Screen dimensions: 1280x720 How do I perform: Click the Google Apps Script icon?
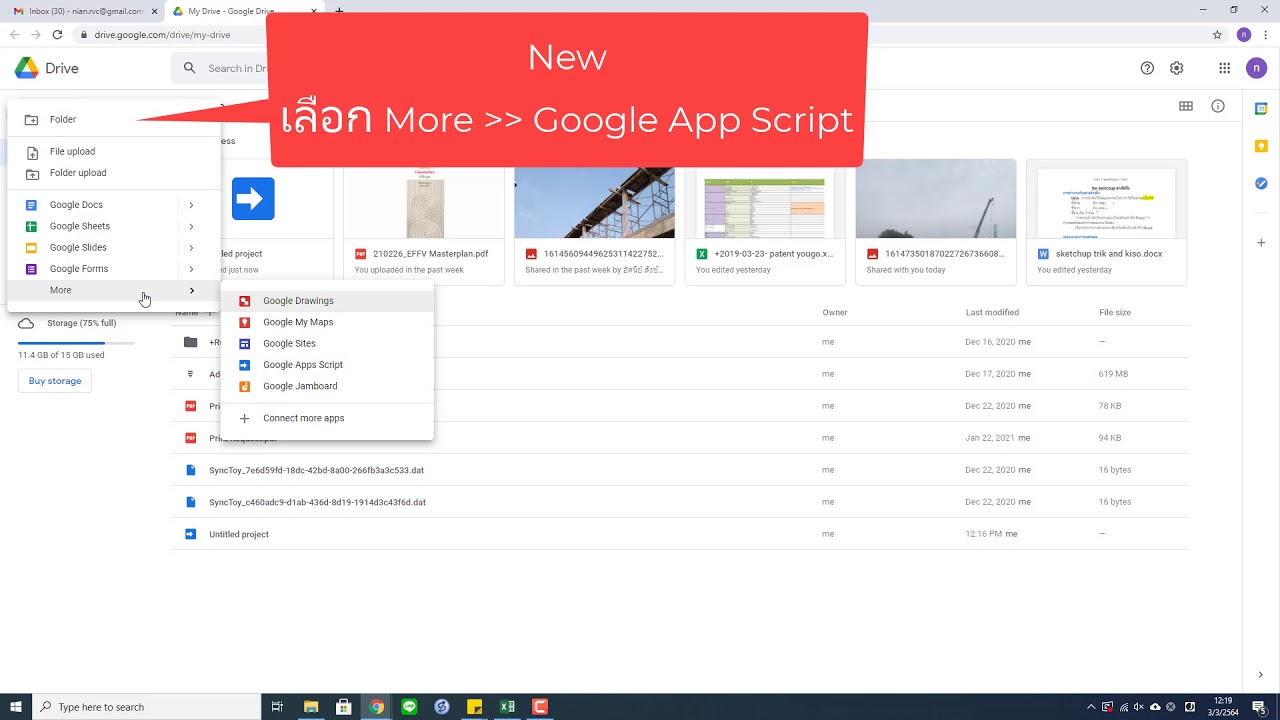[244, 365]
